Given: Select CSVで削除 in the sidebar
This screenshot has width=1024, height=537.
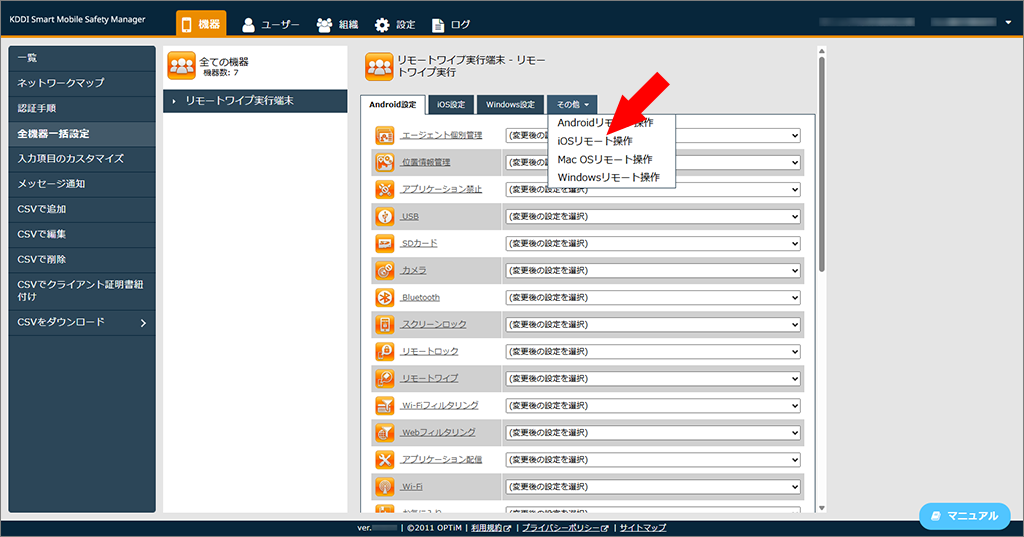Looking at the screenshot, I should click(x=82, y=259).
